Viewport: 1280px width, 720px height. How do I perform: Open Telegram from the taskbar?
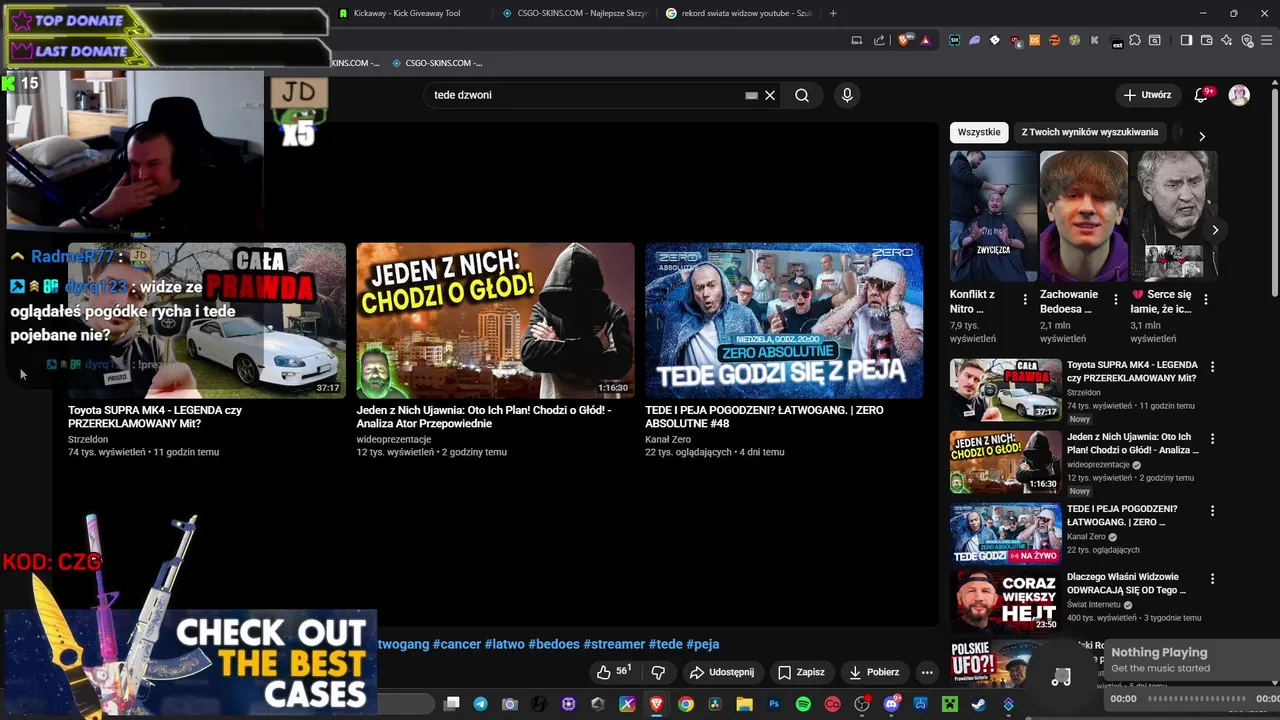tap(481, 704)
